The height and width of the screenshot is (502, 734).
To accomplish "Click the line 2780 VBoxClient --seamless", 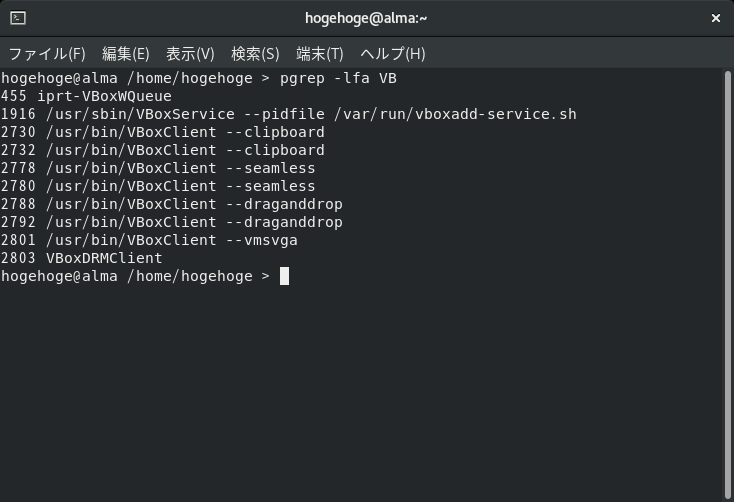I will click(158, 186).
